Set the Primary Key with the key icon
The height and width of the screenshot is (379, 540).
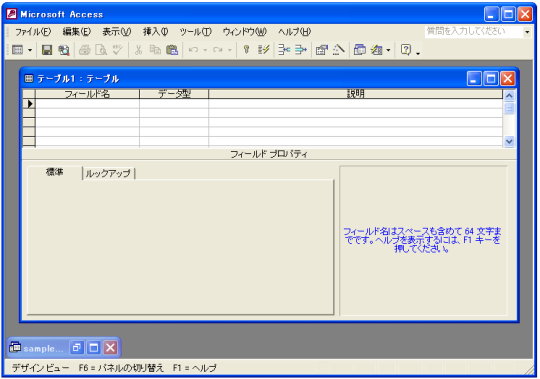pyautogui.click(x=246, y=50)
